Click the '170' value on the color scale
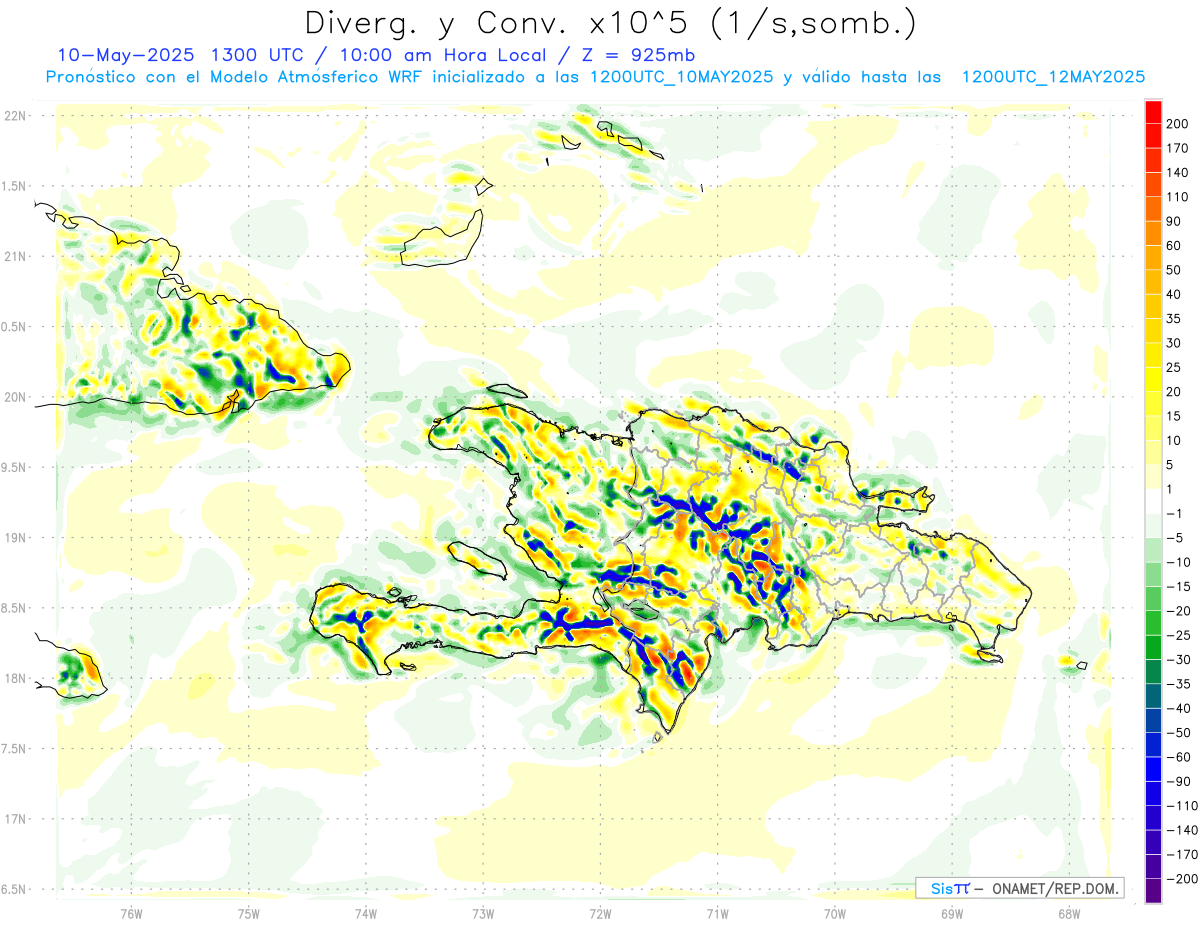The height and width of the screenshot is (927, 1200). point(1177,148)
